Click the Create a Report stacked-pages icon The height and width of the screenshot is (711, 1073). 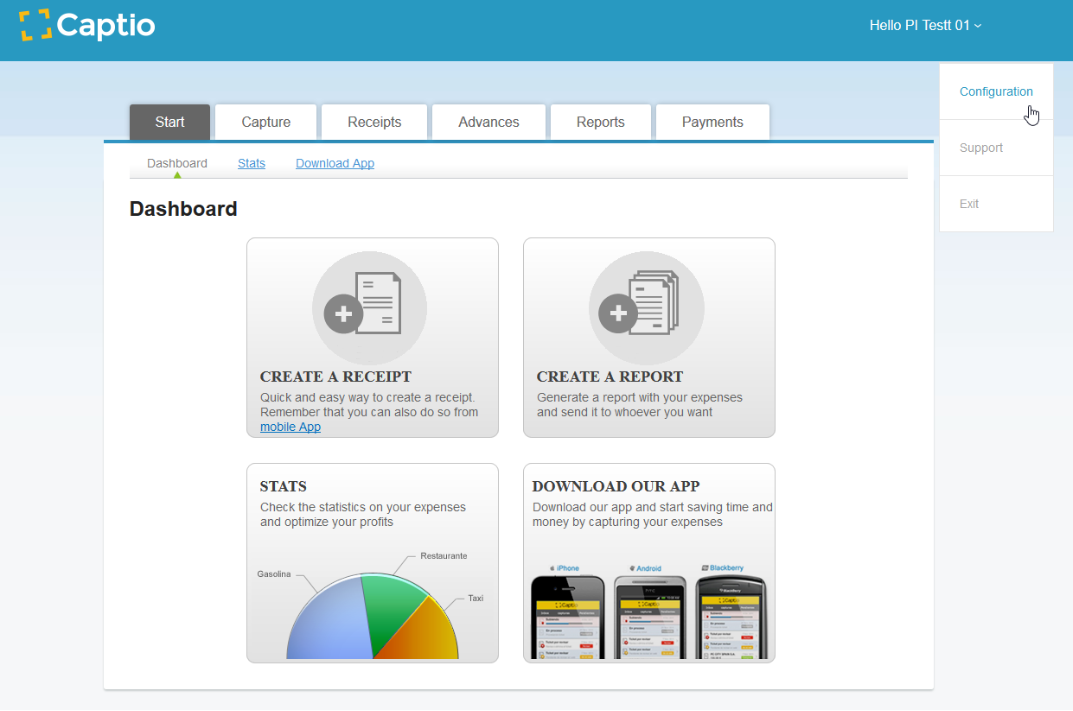[x=646, y=307]
